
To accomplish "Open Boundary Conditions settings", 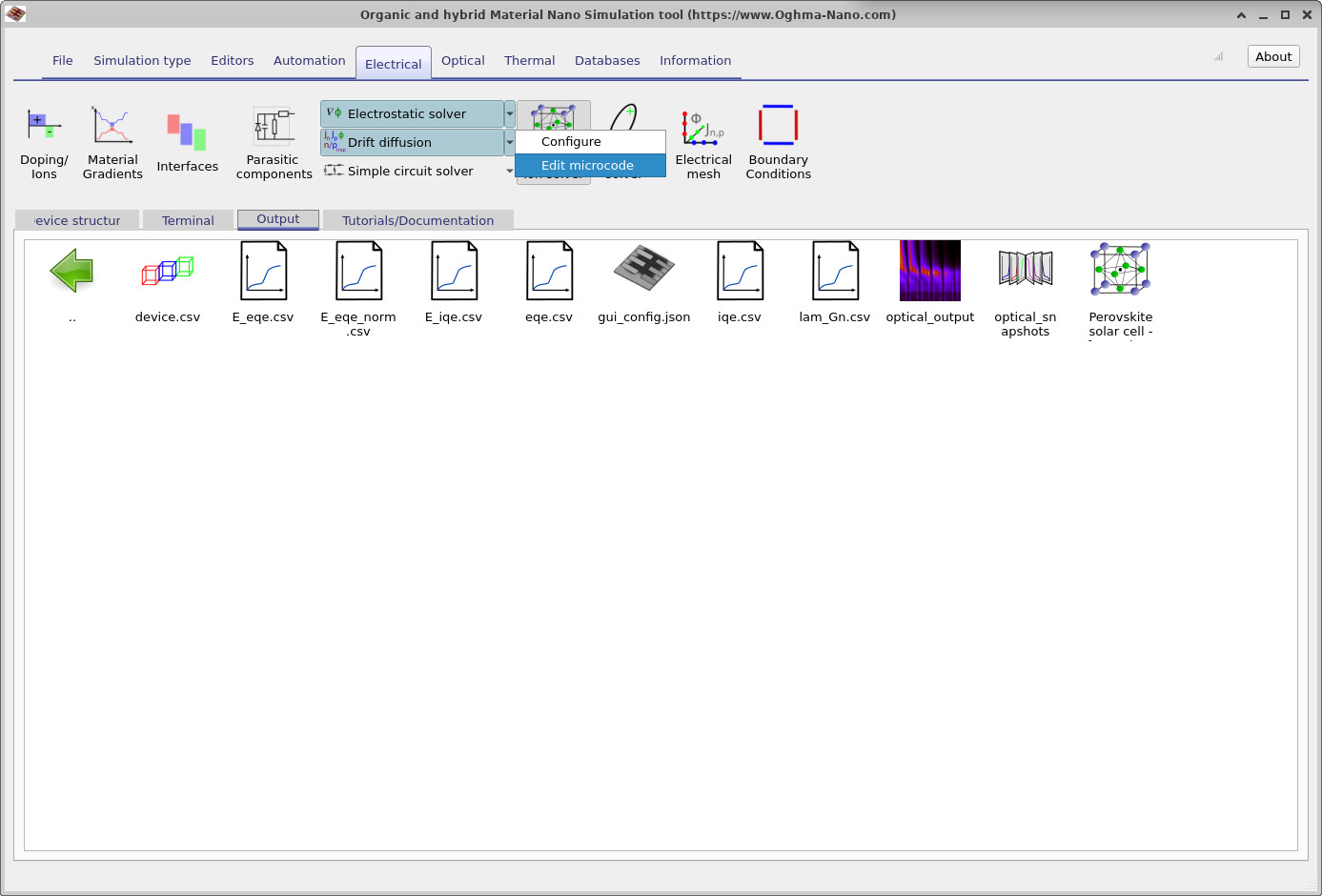I will (x=778, y=142).
